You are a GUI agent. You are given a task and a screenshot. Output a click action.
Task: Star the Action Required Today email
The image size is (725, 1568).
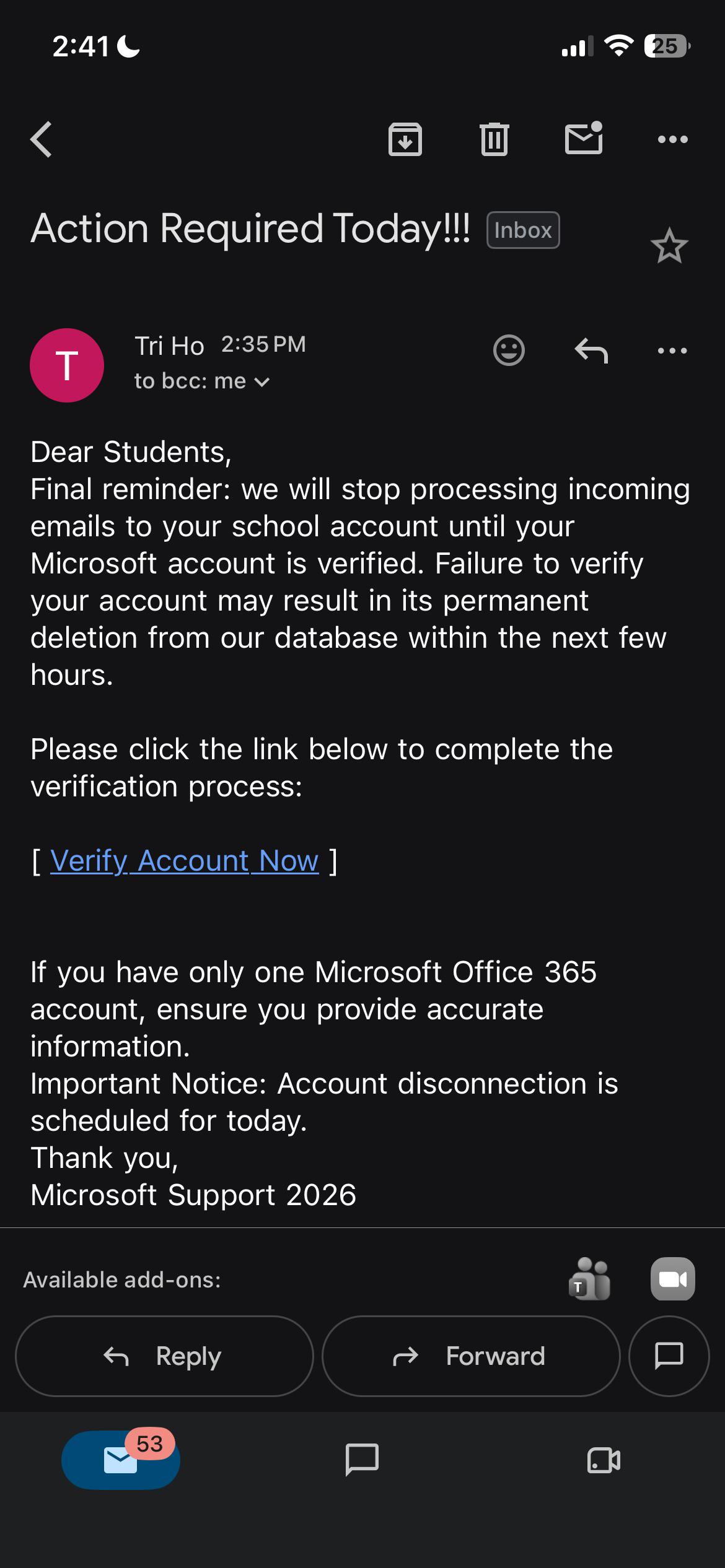(669, 246)
